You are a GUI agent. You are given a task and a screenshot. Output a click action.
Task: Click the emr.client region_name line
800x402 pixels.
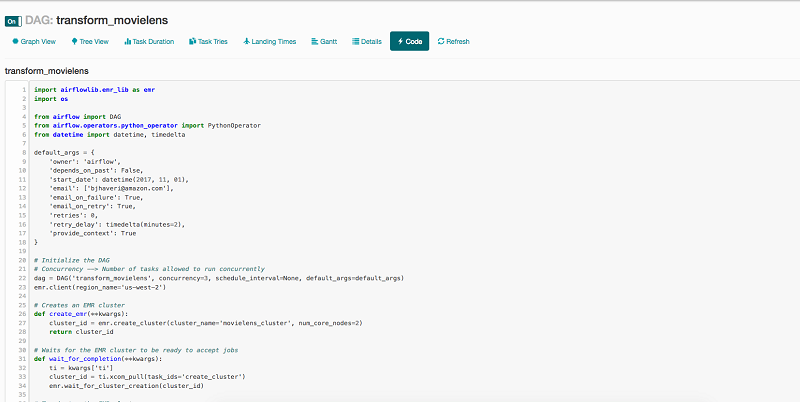[x=100, y=287]
